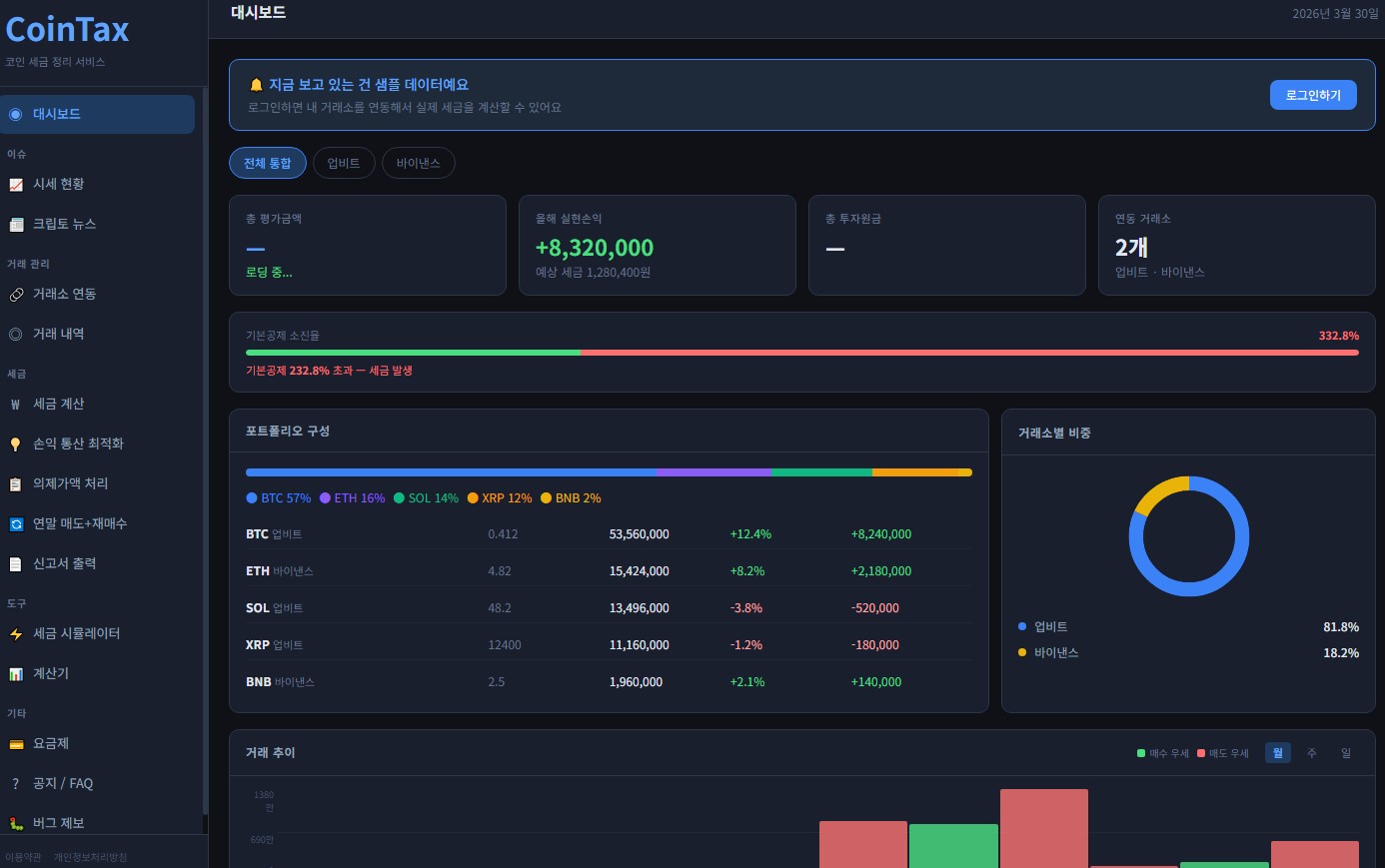Open 공지 / FAQ page
1385x868 pixels.
[x=98, y=783]
